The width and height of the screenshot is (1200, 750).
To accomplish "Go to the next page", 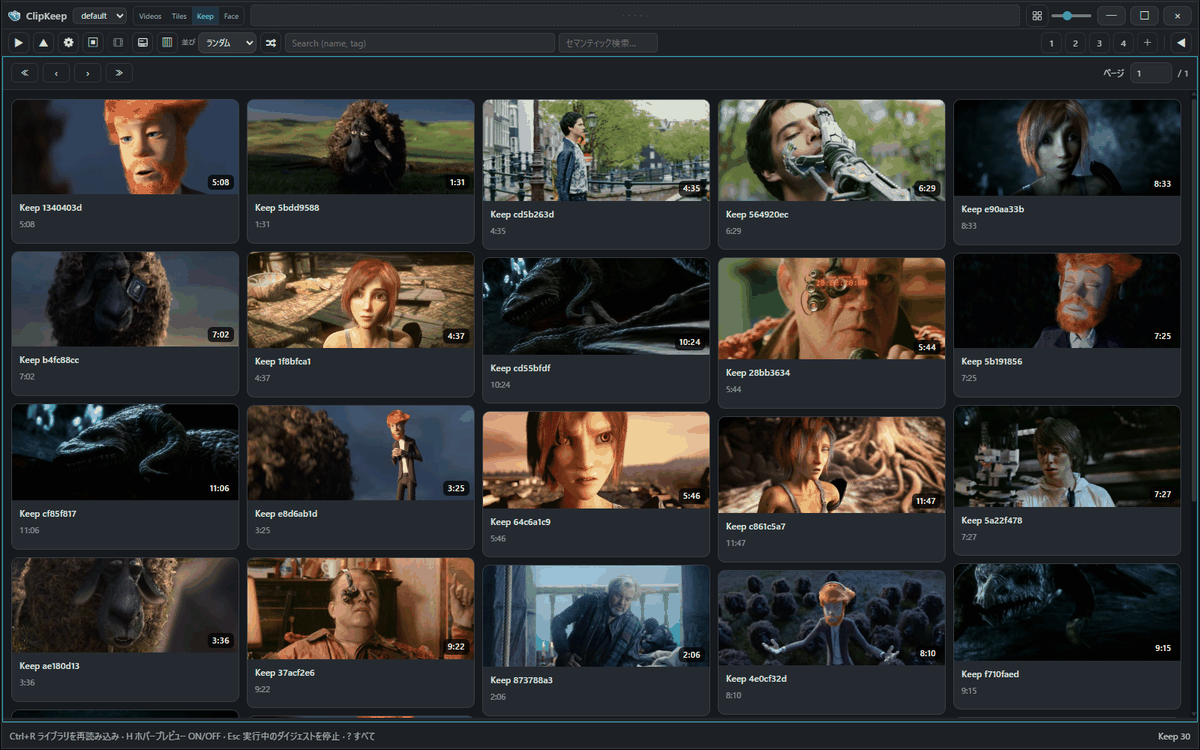I will 88,73.
